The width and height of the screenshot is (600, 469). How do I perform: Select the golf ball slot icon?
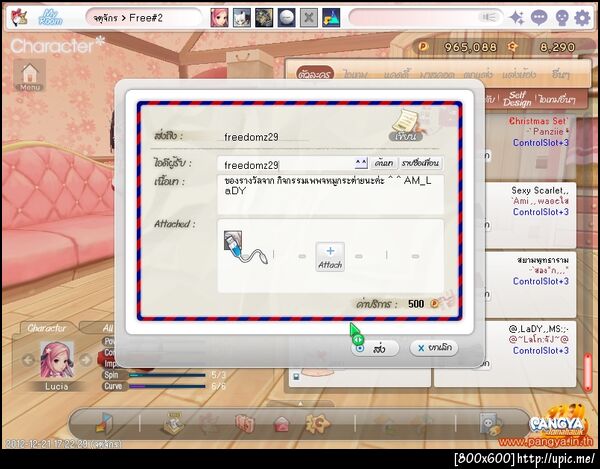tap(287, 18)
